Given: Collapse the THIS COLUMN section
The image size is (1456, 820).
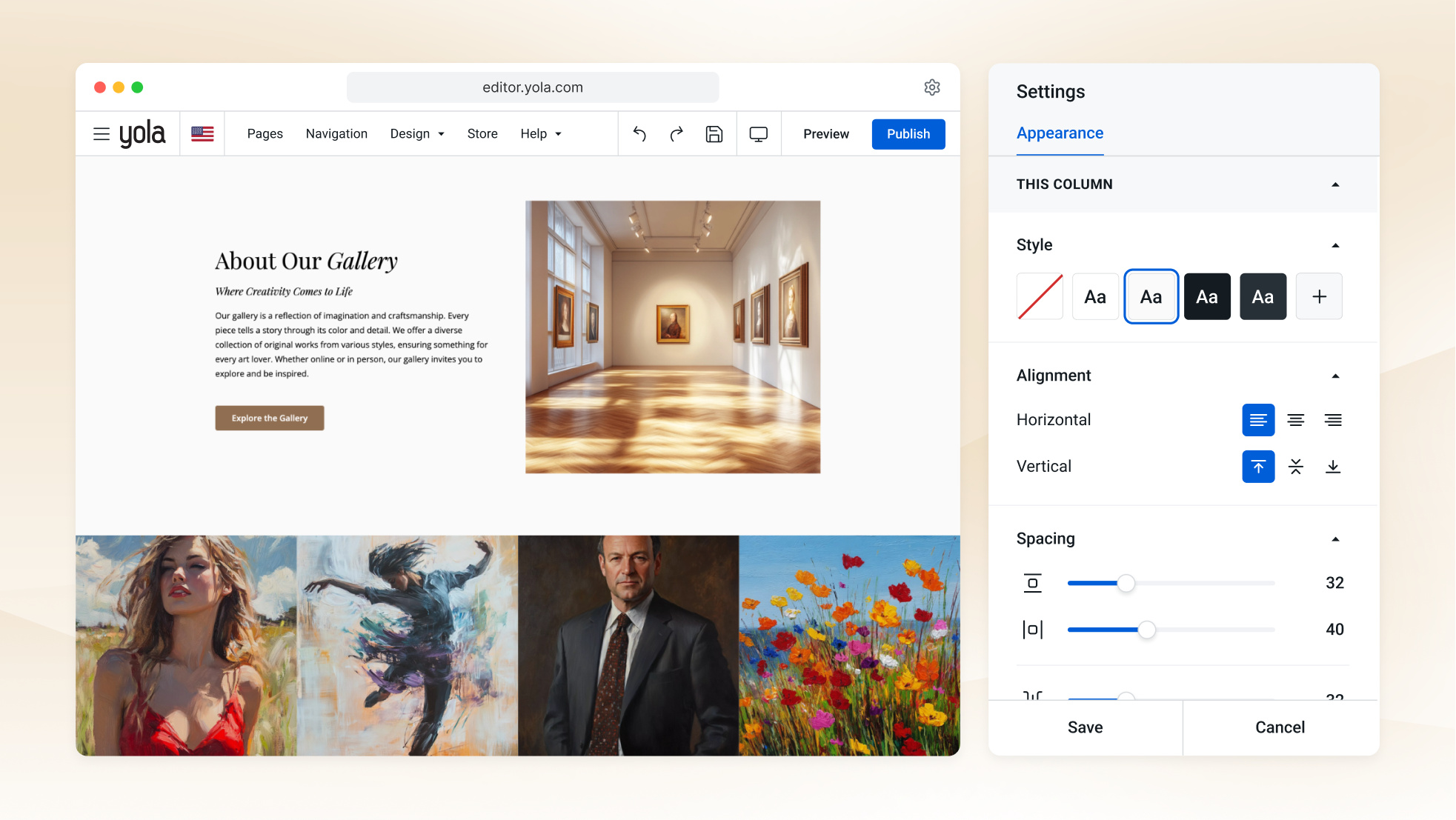Looking at the screenshot, I should pos(1335,184).
